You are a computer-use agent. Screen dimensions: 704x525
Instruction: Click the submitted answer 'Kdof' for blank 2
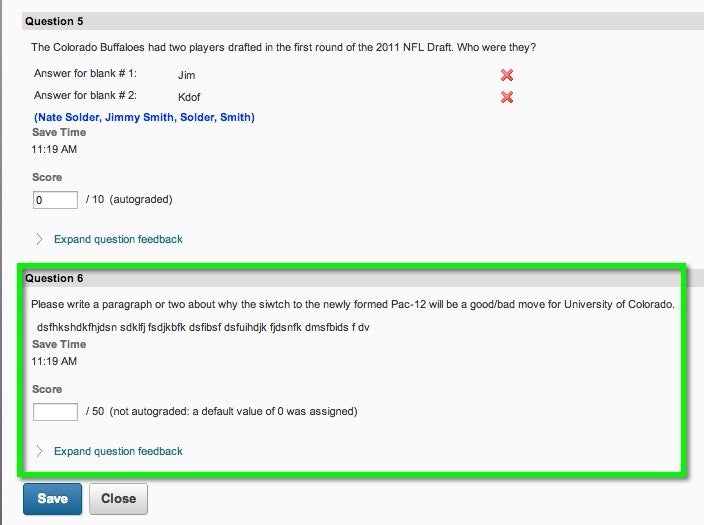point(189,97)
